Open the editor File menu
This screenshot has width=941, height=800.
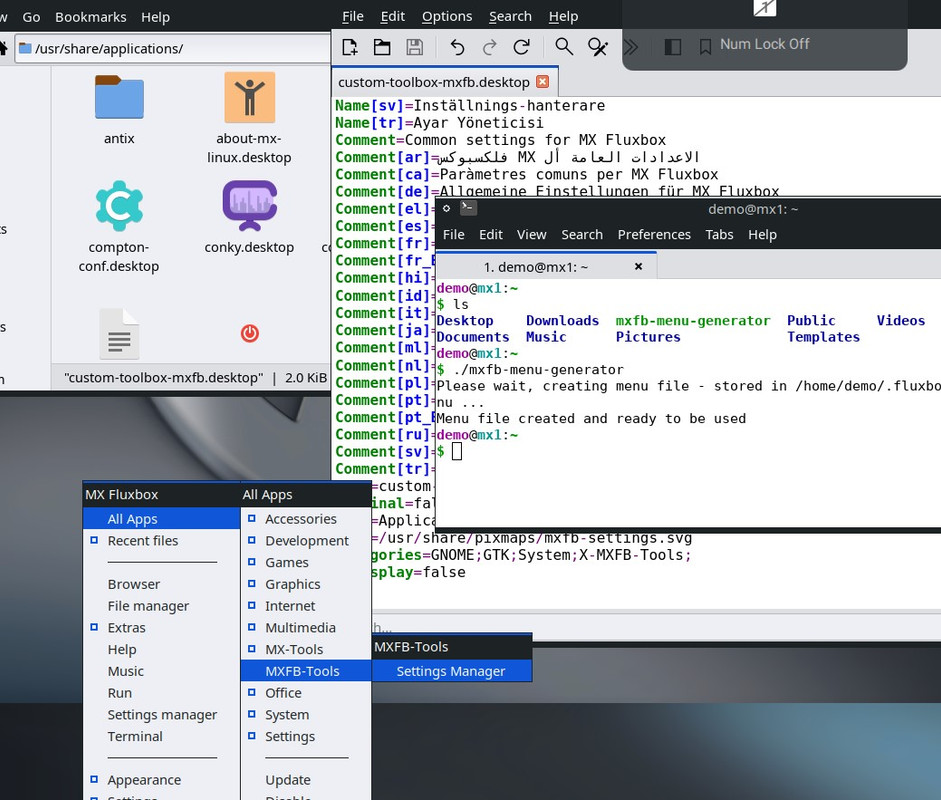(352, 16)
